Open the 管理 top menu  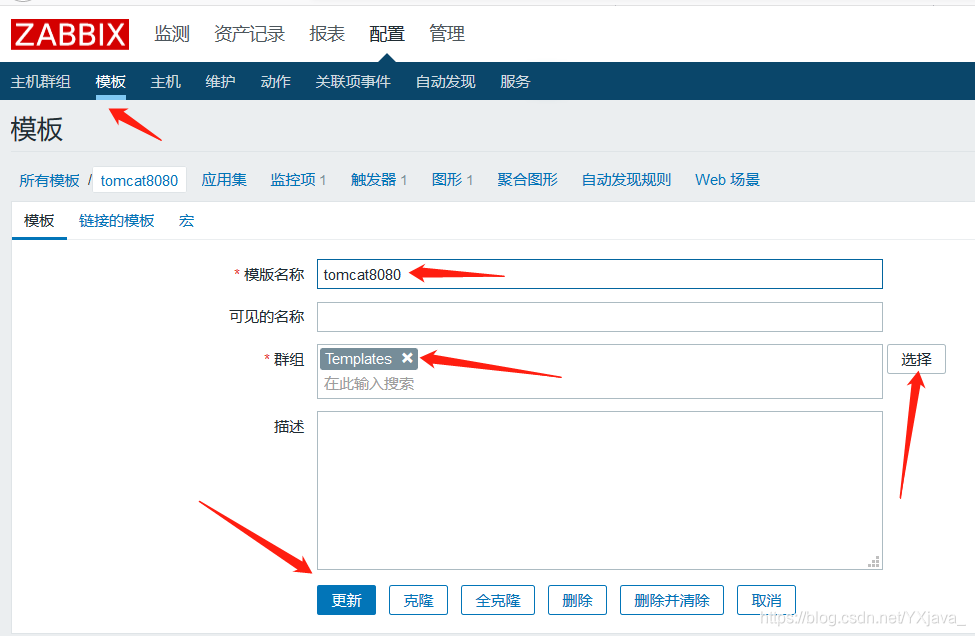(x=446, y=34)
